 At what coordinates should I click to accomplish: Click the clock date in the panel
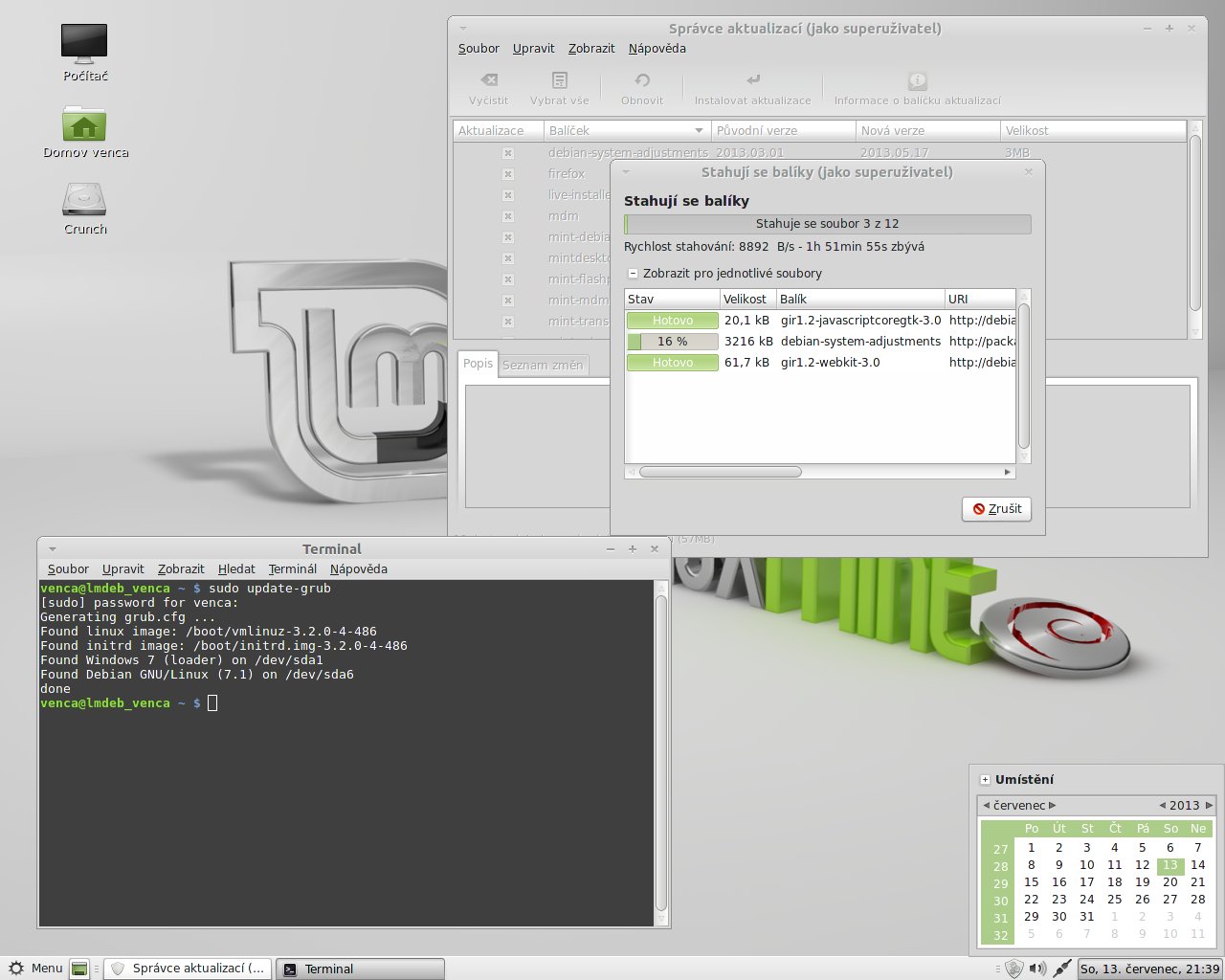[1149, 969]
